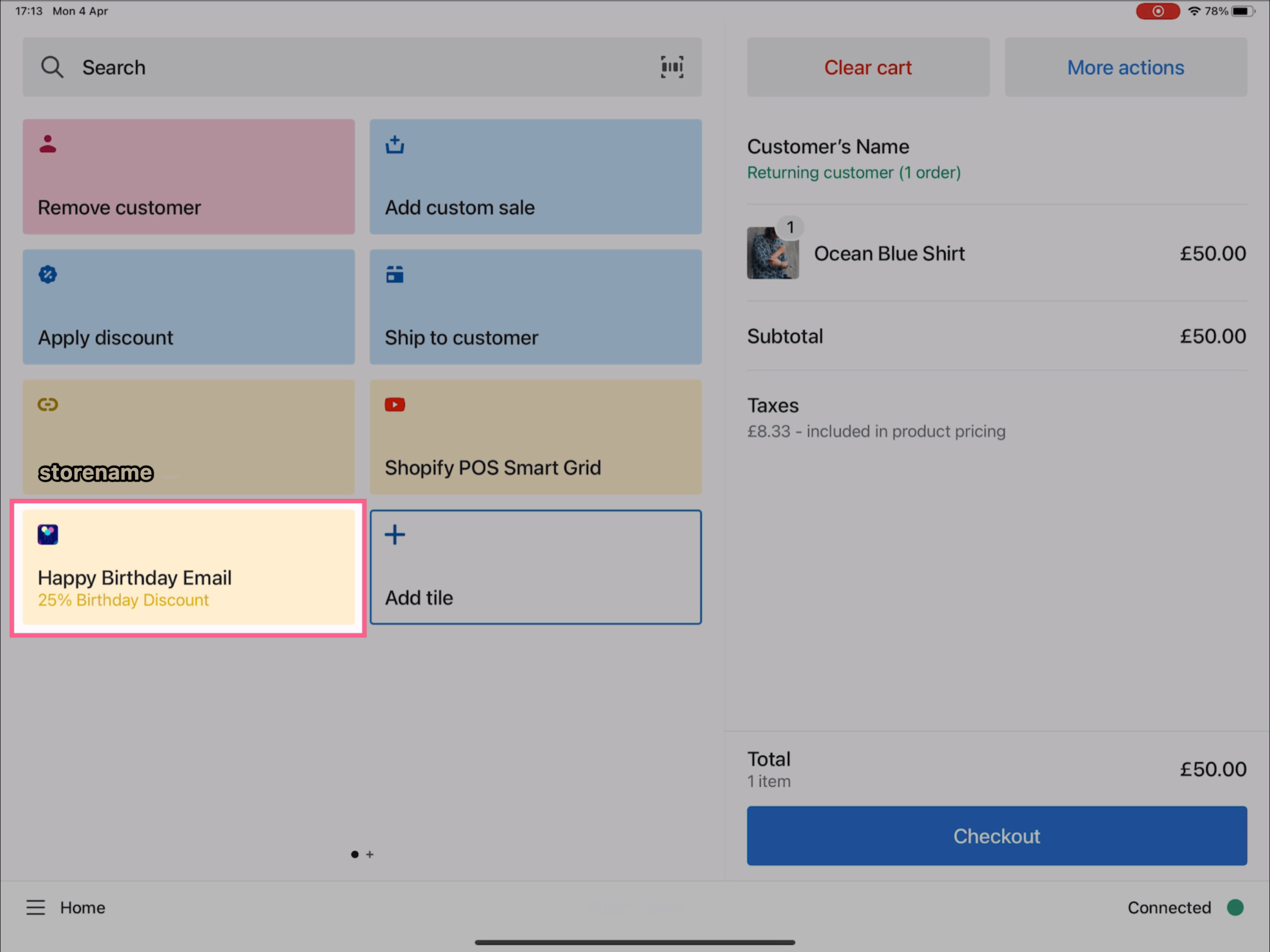Tap the YouTube icon on Smart Grid tile
The image size is (1270, 952).
coord(394,405)
